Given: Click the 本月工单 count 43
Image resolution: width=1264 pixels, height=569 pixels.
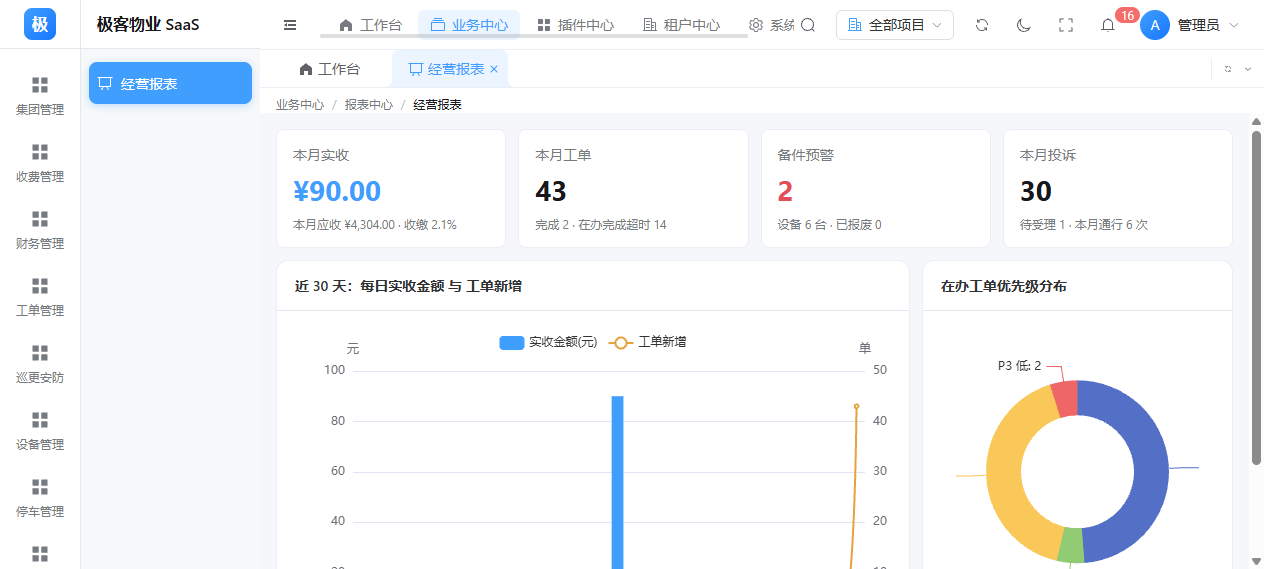Looking at the screenshot, I should click(551, 191).
